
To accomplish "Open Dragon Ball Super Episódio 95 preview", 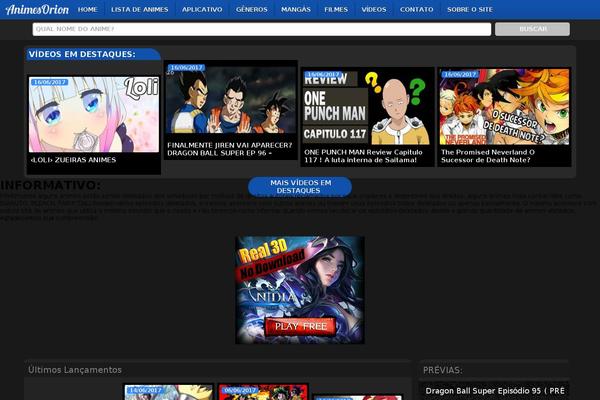I will click(495, 391).
